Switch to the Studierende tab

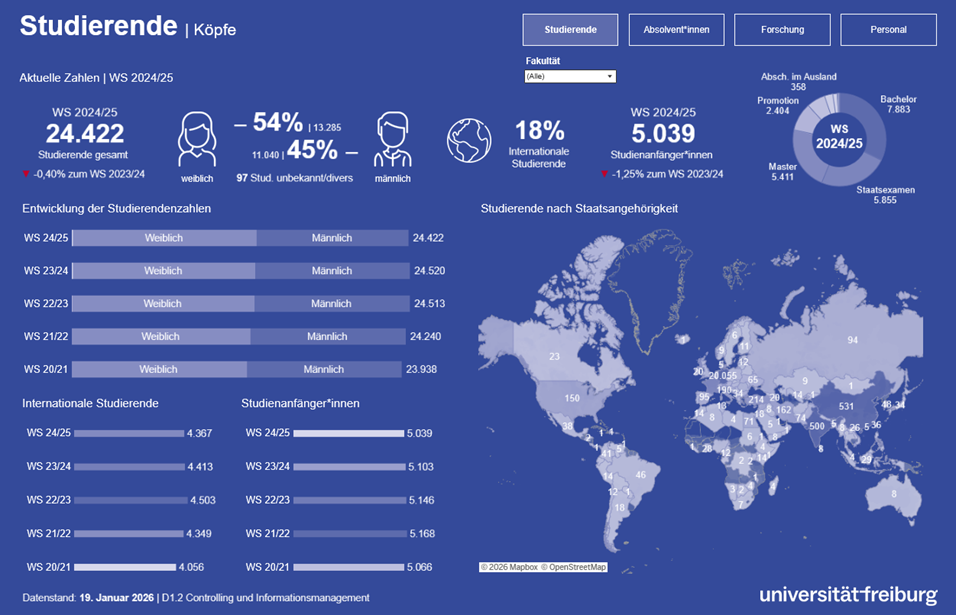(570, 30)
